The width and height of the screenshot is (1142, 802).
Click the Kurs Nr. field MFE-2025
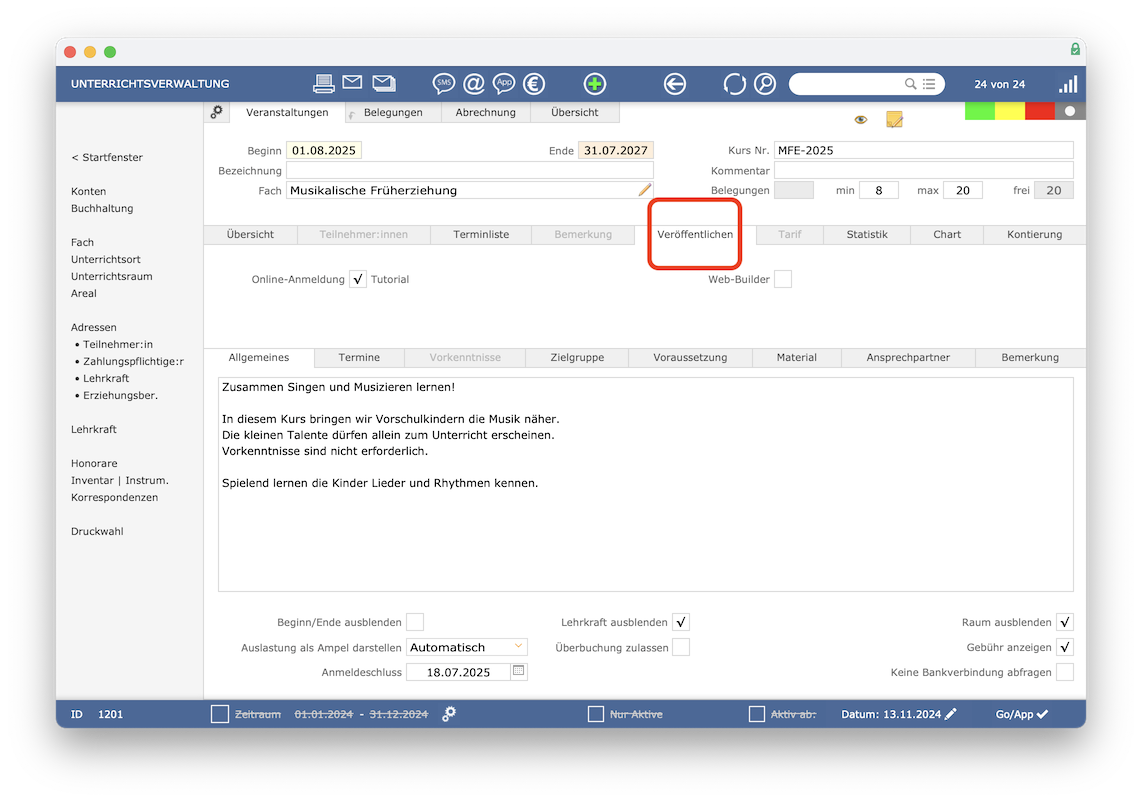[x=924, y=150]
